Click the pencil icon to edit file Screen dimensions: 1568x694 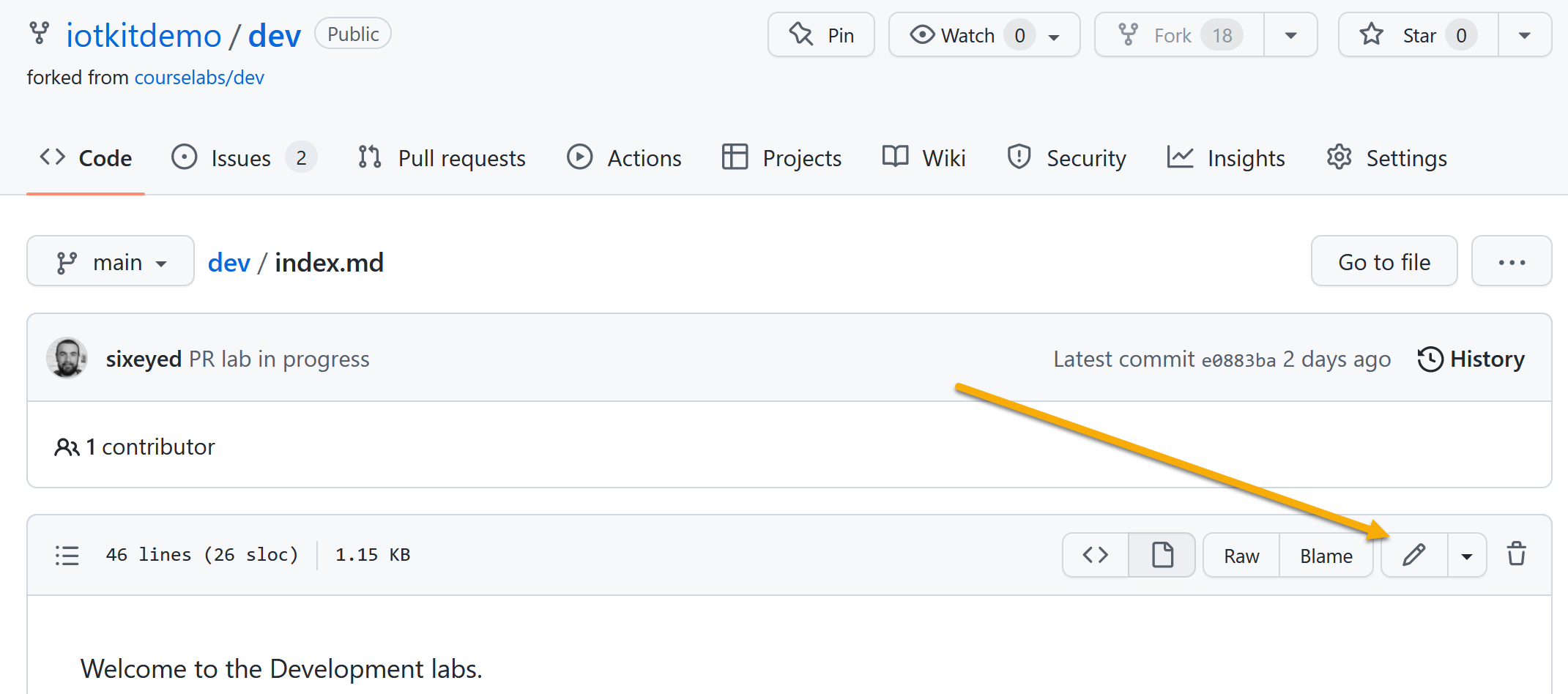point(1414,555)
